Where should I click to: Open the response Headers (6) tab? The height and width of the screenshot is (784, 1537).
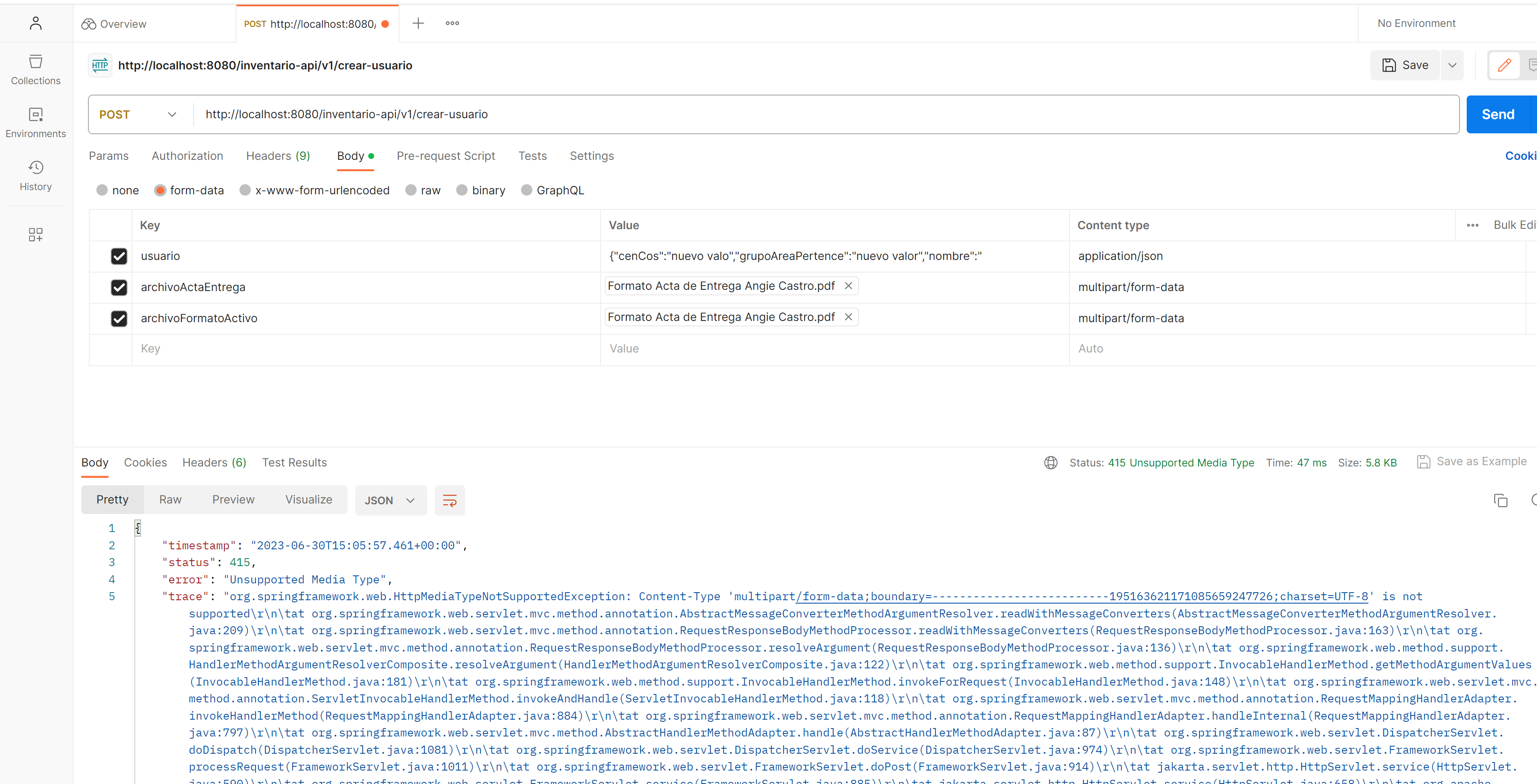(214, 463)
